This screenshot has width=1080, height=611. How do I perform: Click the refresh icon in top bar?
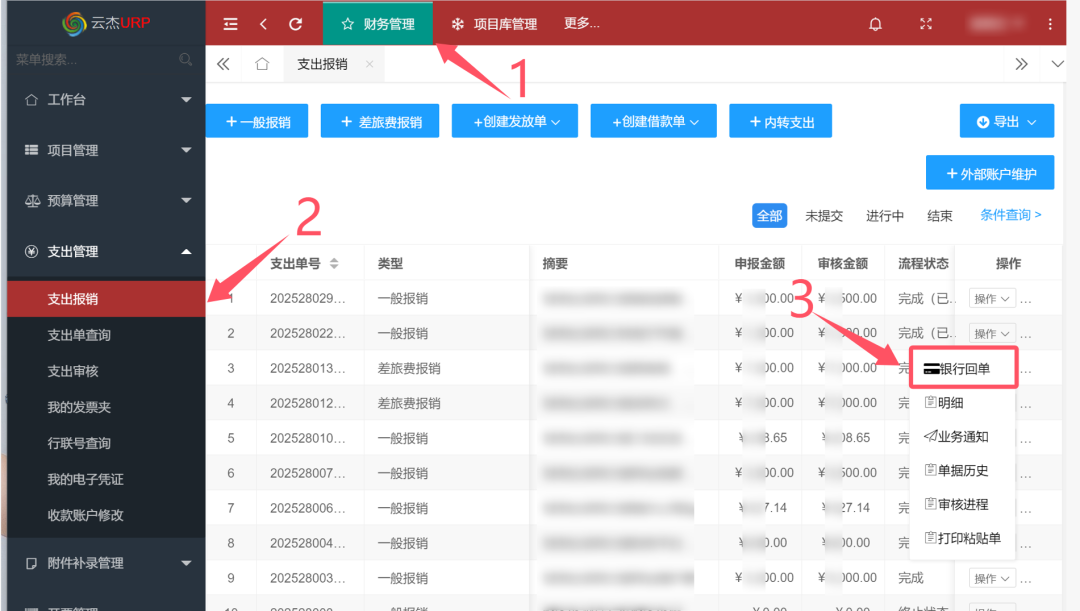click(295, 24)
